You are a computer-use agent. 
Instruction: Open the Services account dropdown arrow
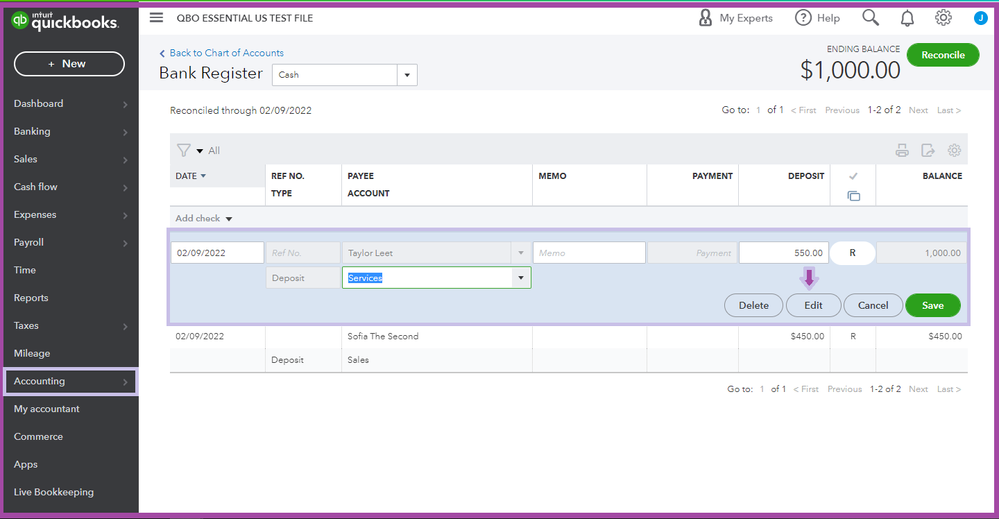tap(521, 278)
